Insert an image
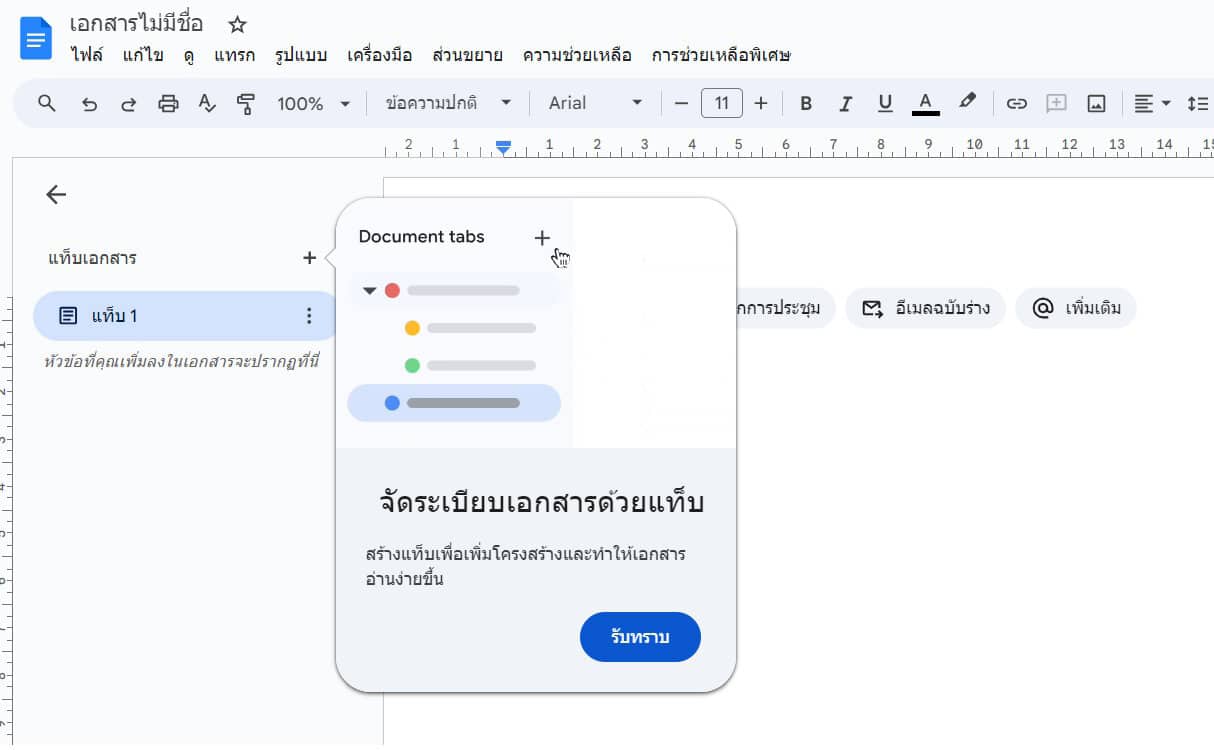The width and height of the screenshot is (1214, 750). point(1095,103)
